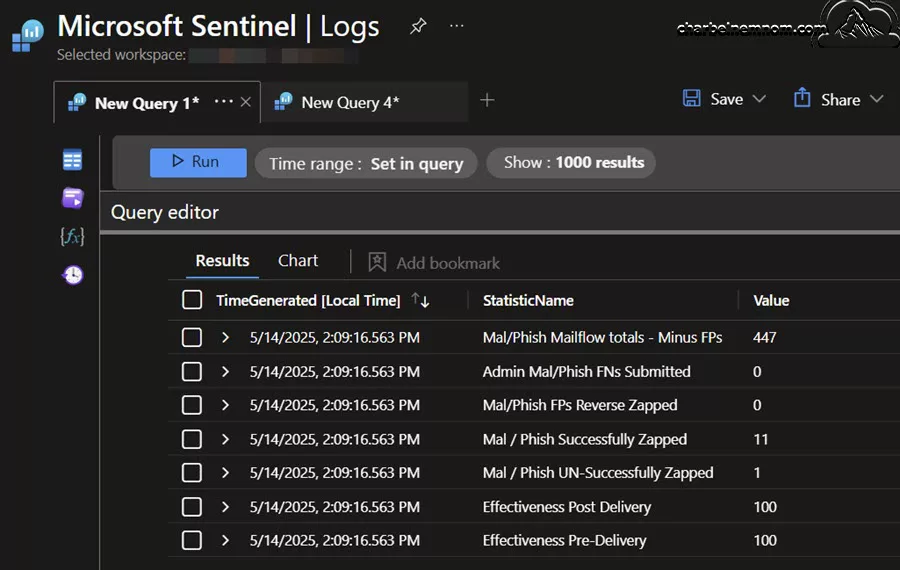Select the Results tab
Screen dimensions: 900x570
click(x=222, y=261)
